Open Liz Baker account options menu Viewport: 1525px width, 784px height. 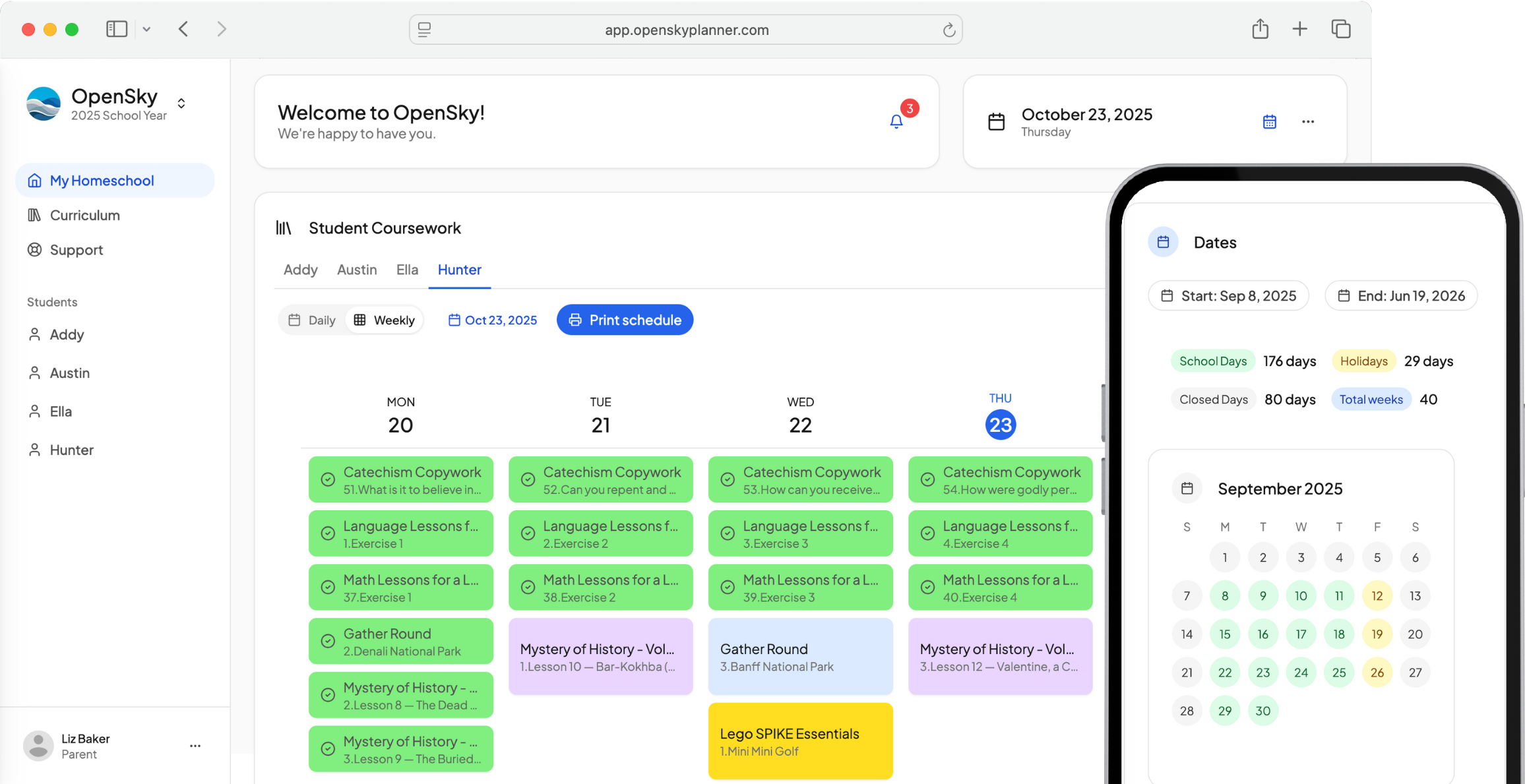click(195, 746)
